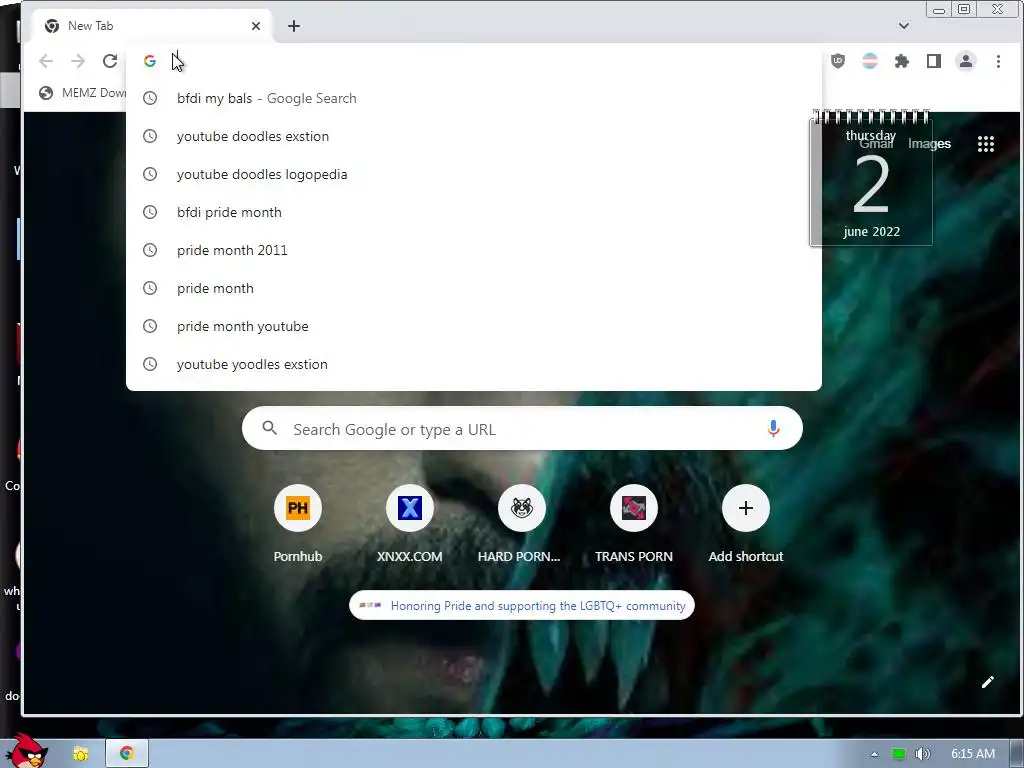1024x768 pixels.
Task: Click the Google G icon in address bar
Action: [150, 61]
